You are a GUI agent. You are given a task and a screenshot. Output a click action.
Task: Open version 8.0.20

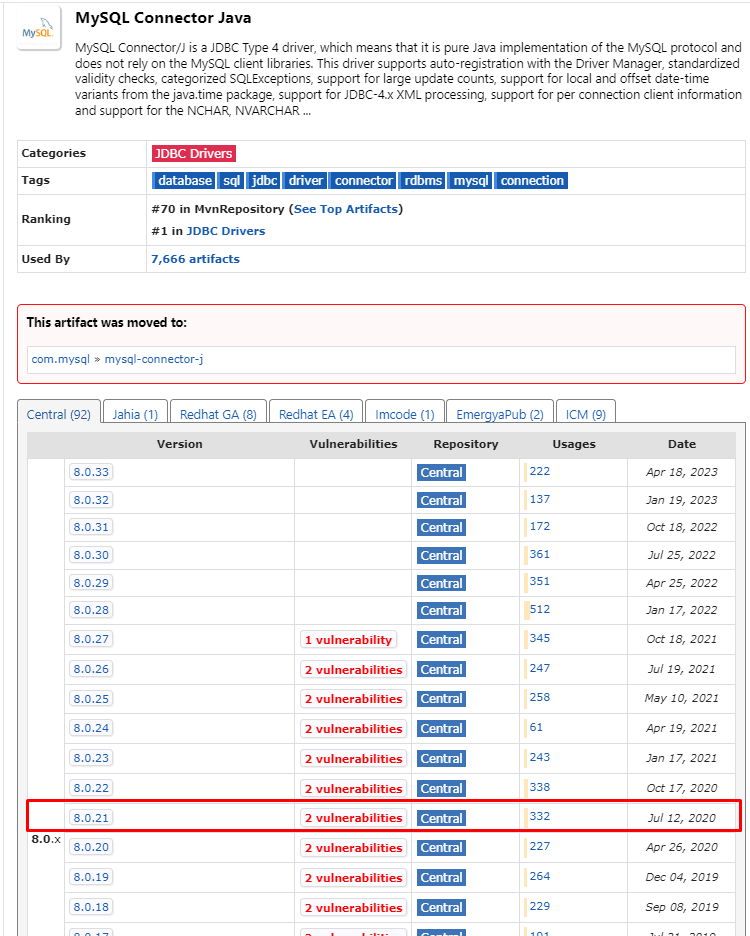tap(91, 847)
